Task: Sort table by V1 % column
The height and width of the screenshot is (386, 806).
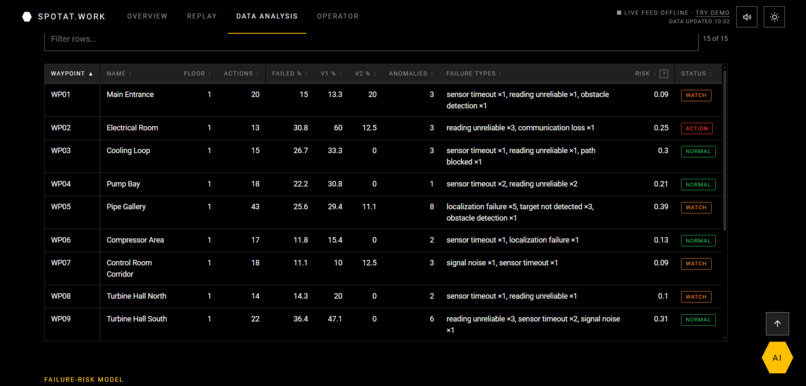Action: 331,74
